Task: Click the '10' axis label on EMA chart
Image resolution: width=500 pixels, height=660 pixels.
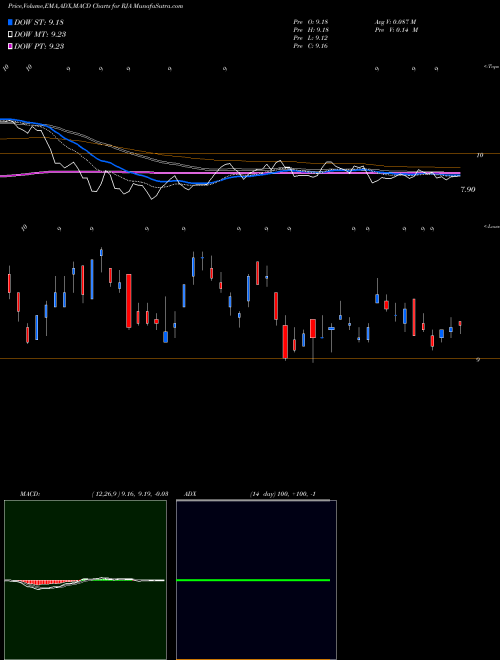Action: [x=479, y=155]
